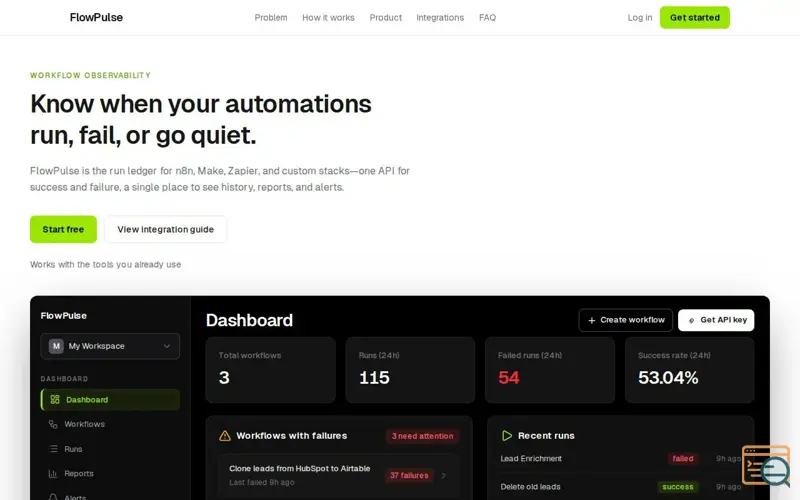Click the floating terminal search widget icon
The height and width of the screenshot is (500, 800).
tap(766, 466)
